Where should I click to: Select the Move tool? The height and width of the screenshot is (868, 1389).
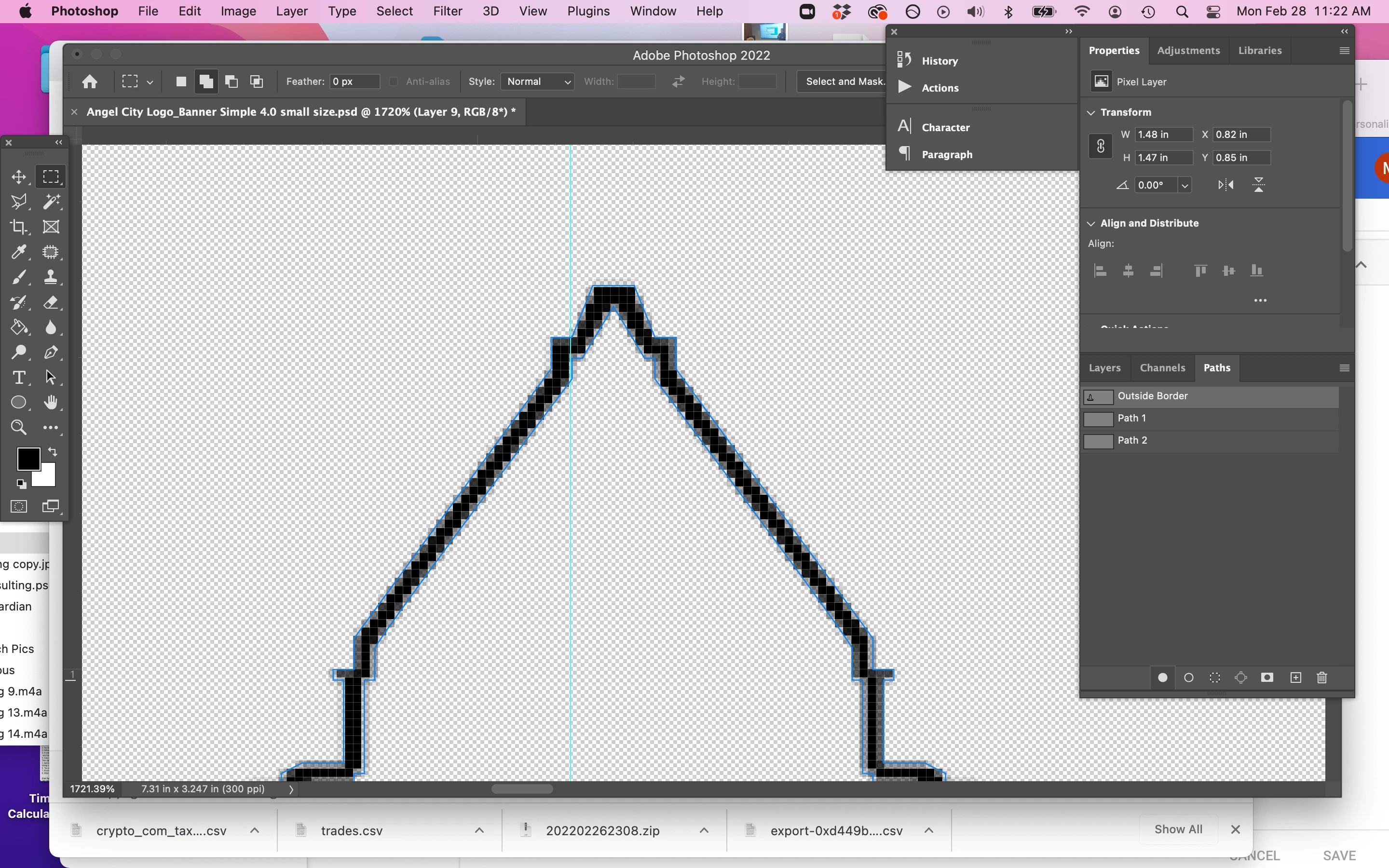(x=19, y=177)
